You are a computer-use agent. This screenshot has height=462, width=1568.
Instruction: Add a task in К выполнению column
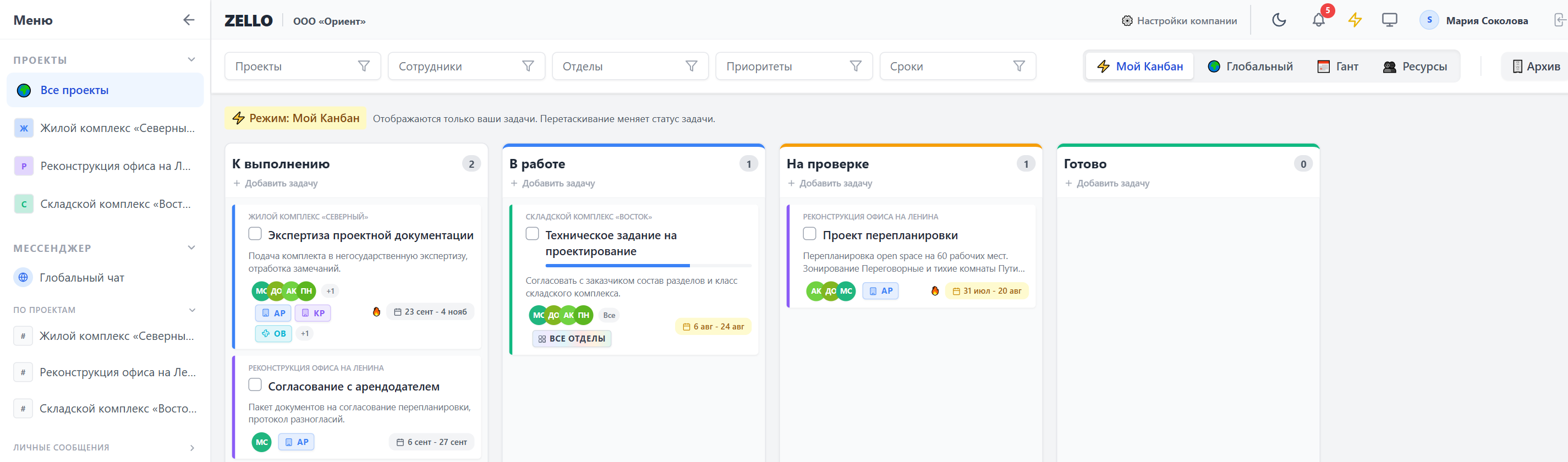pyautogui.click(x=276, y=183)
